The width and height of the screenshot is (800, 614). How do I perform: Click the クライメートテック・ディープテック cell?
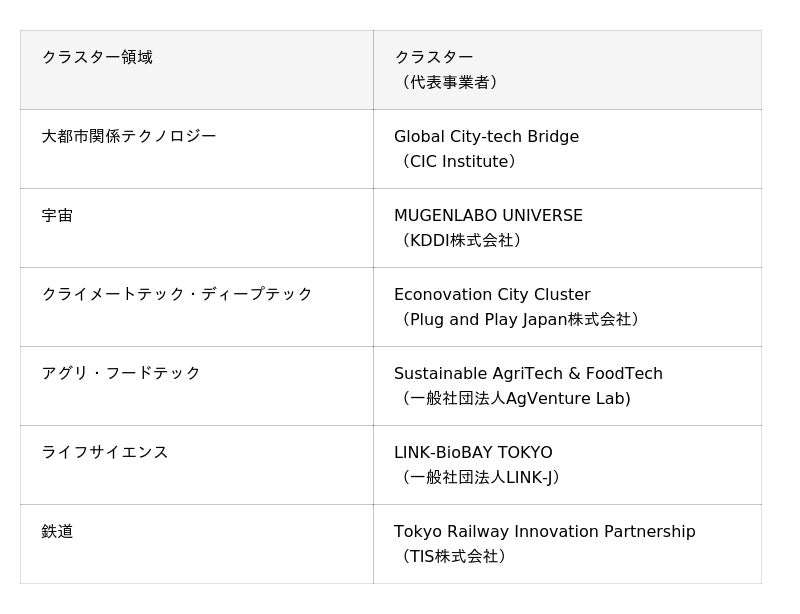pos(177,295)
